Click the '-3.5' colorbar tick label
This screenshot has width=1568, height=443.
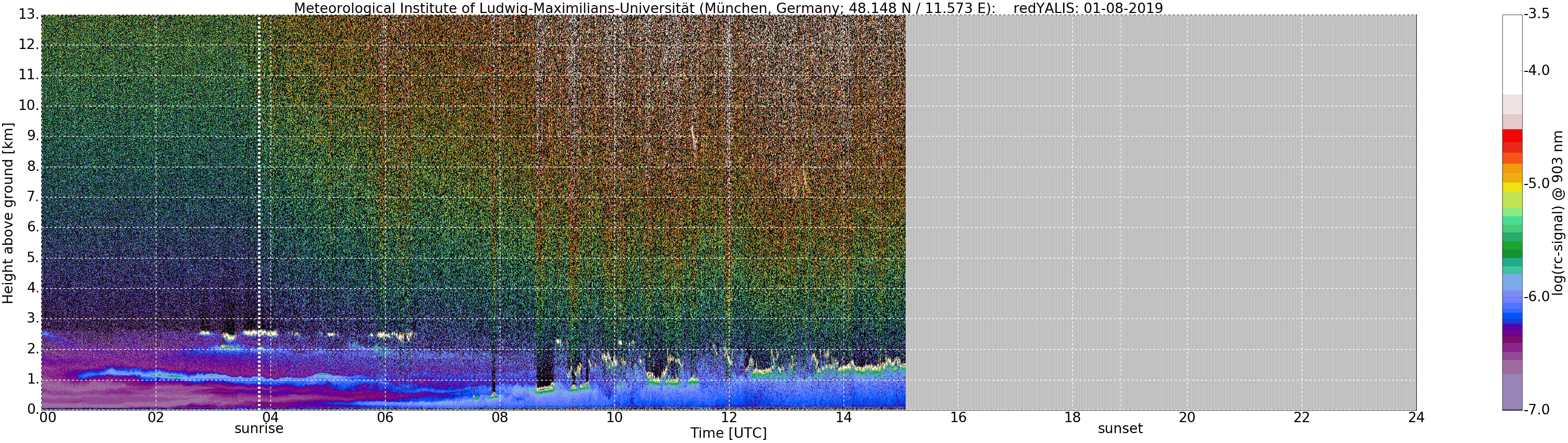pos(1537,14)
